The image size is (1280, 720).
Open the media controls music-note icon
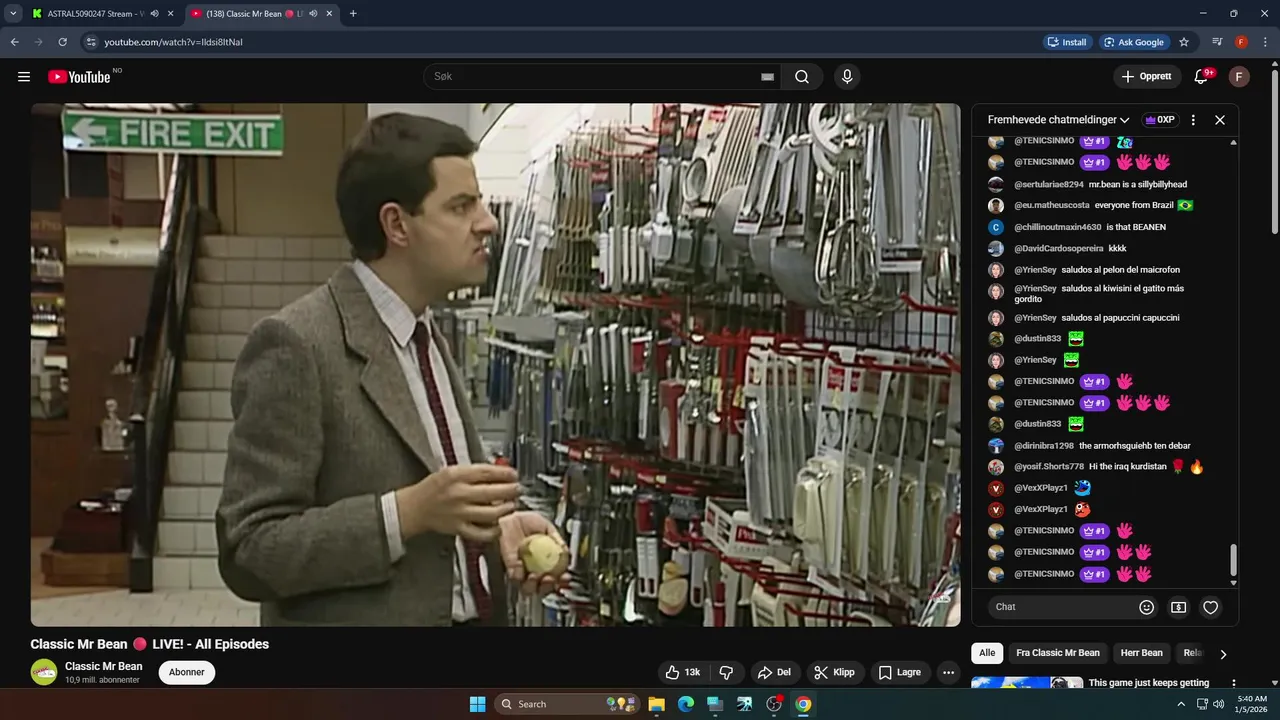tap(1217, 42)
